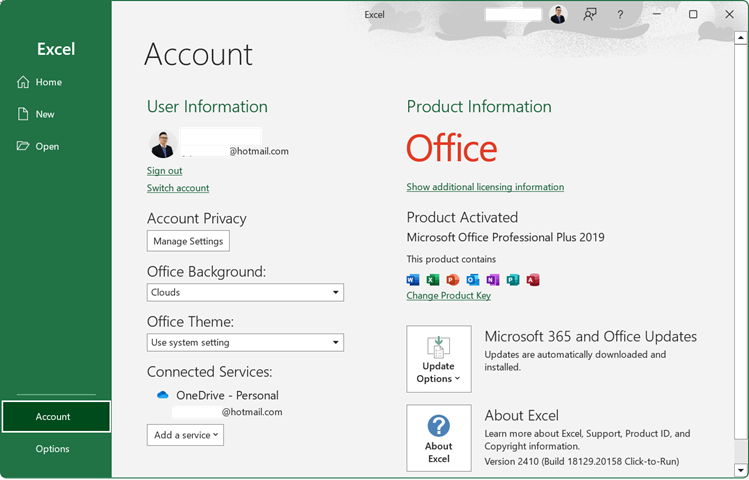Click the PowerPoint icon under product contains
The image size is (749, 480).
[x=453, y=280]
